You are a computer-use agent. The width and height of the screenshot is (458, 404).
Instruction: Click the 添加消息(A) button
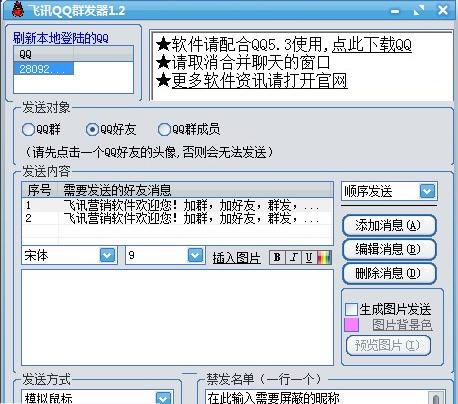click(x=389, y=226)
